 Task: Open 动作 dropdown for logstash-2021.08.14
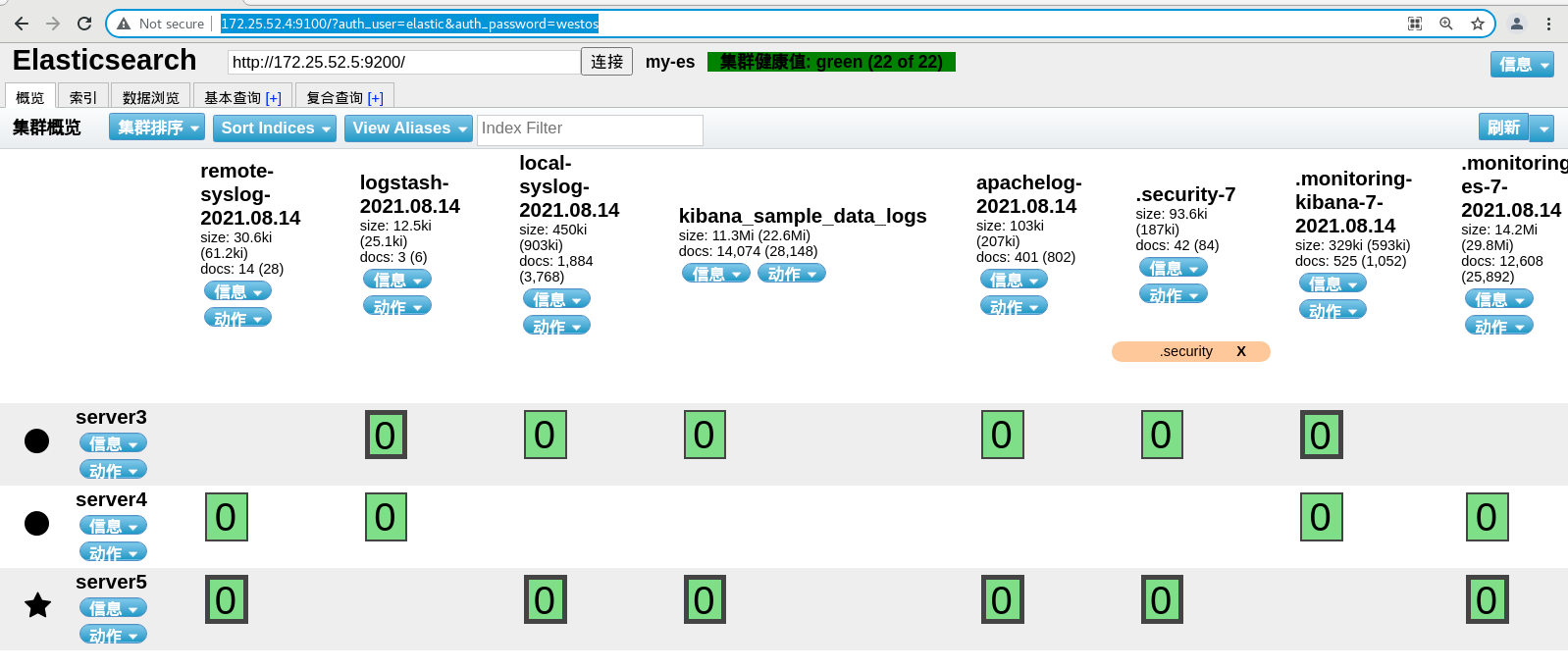397,306
